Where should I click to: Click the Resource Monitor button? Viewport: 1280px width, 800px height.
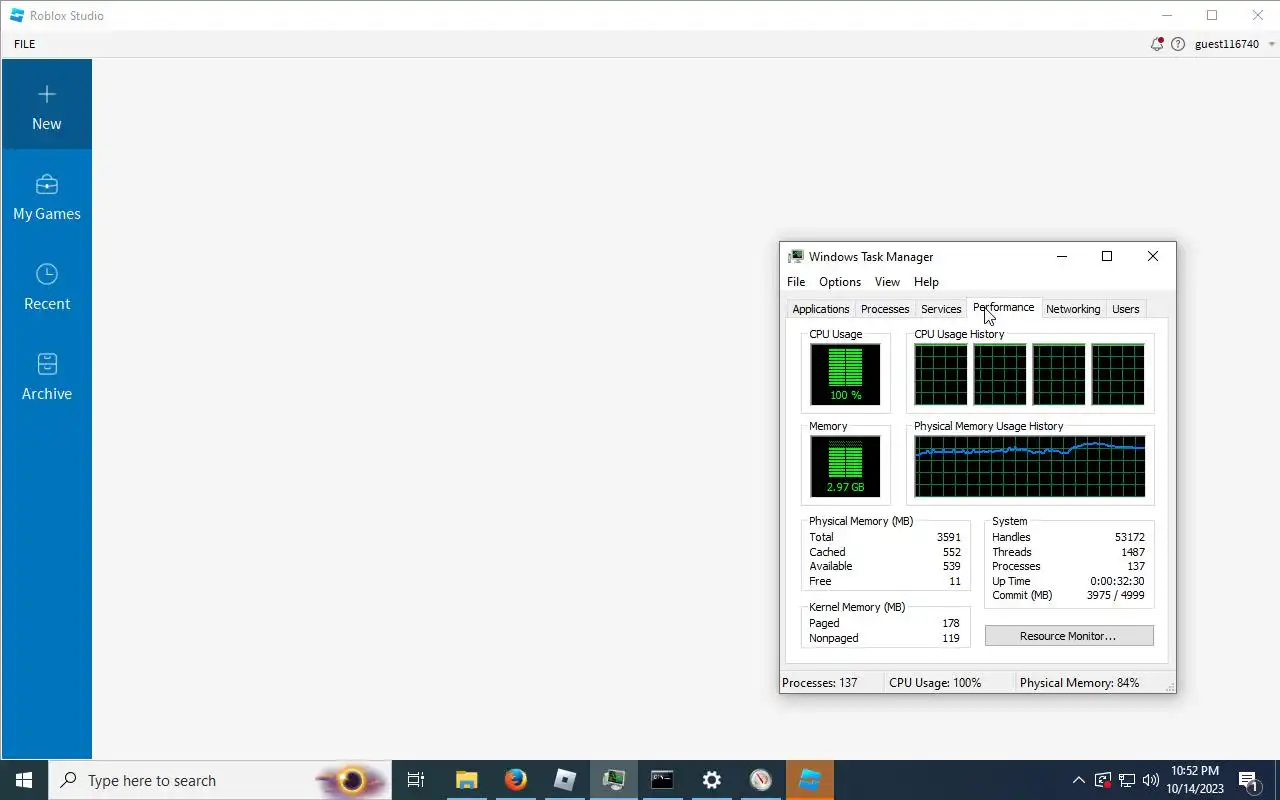pyautogui.click(x=1069, y=636)
